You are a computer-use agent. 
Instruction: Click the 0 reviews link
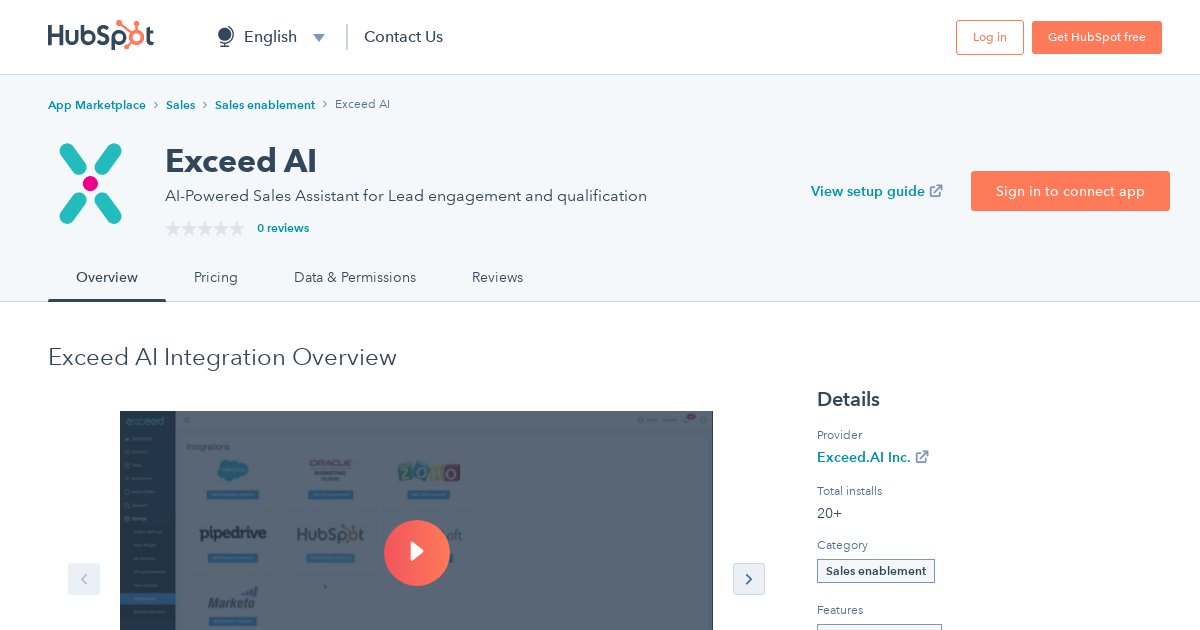tap(283, 228)
